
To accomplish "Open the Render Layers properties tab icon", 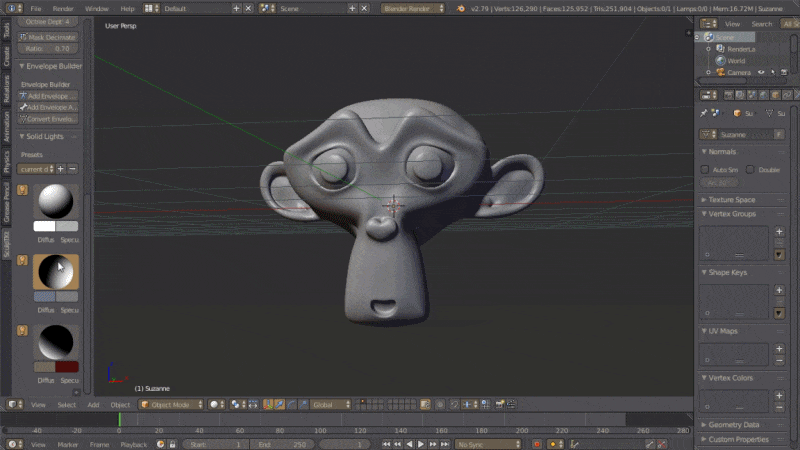I will tap(740, 95).
